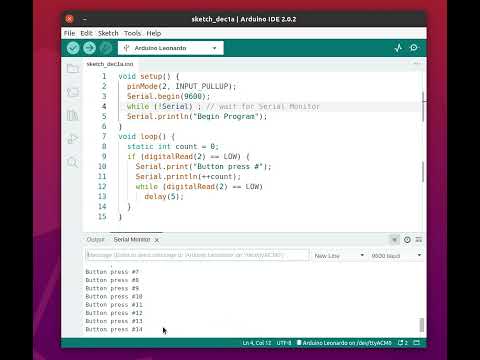Open the Search panel in sidebar
This screenshot has width=480, height=360.
point(72,162)
